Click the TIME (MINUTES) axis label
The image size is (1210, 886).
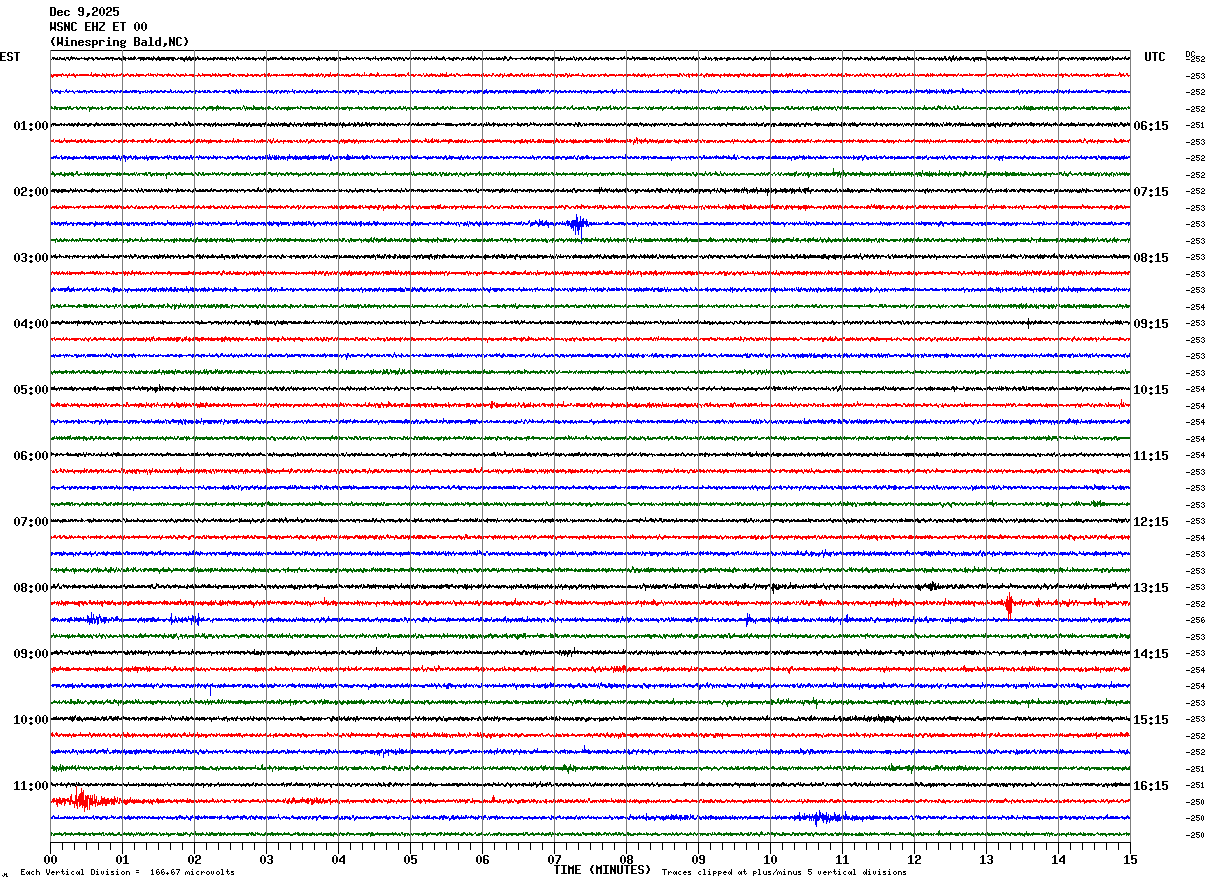pos(602,870)
